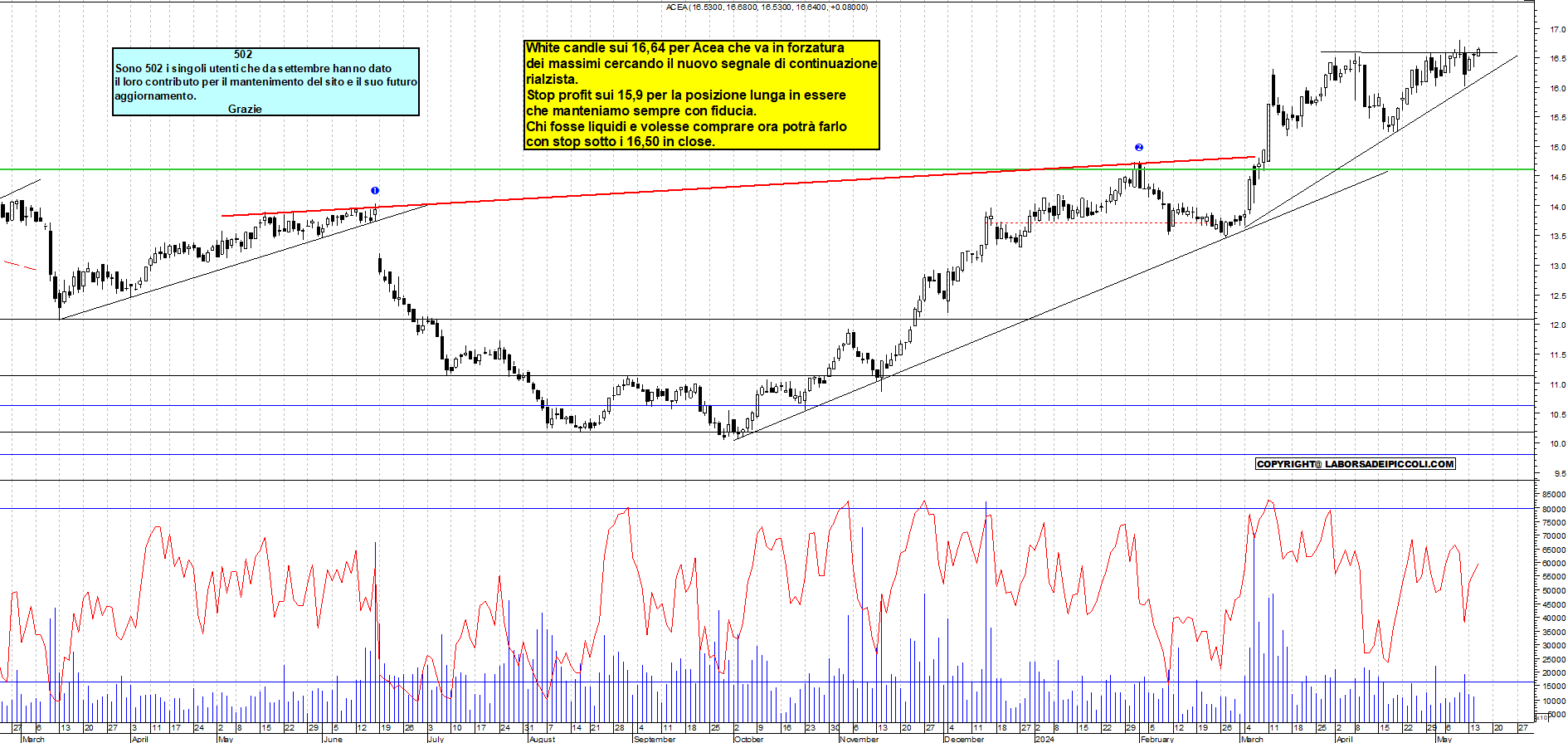The image size is (1568, 743).
Task: Click the blue wave marker 2
Action: [1139, 147]
